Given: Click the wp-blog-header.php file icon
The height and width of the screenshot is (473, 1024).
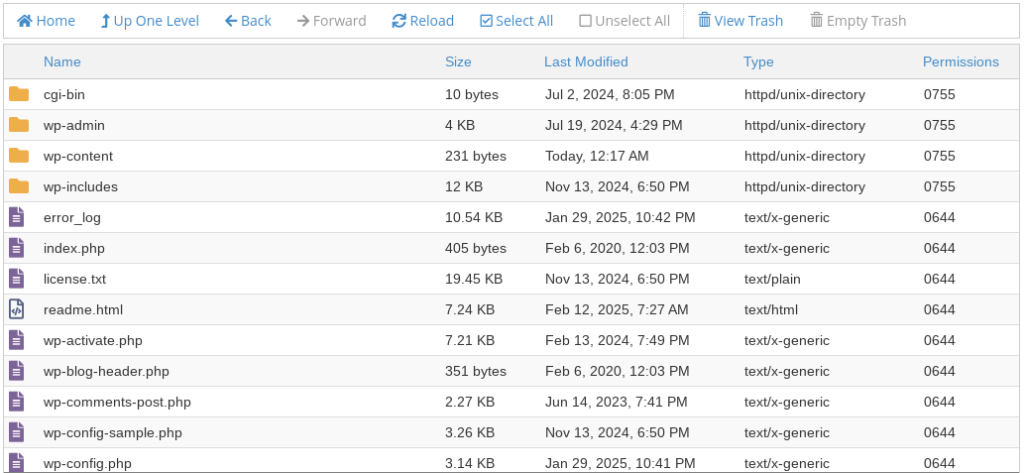Looking at the screenshot, I should [17, 370].
